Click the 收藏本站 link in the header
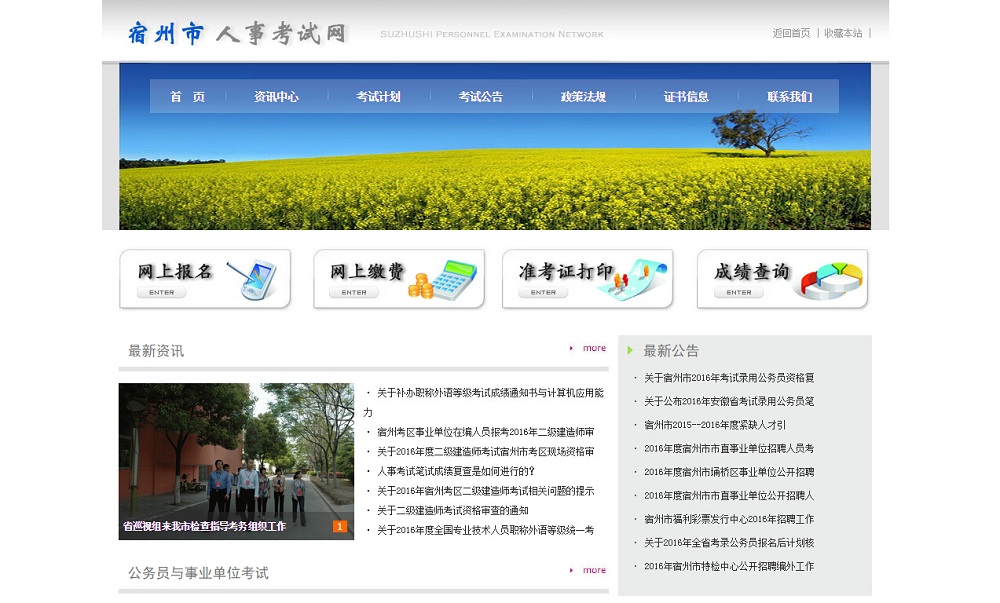The height and width of the screenshot is (603, 1000). pos(843,33)
